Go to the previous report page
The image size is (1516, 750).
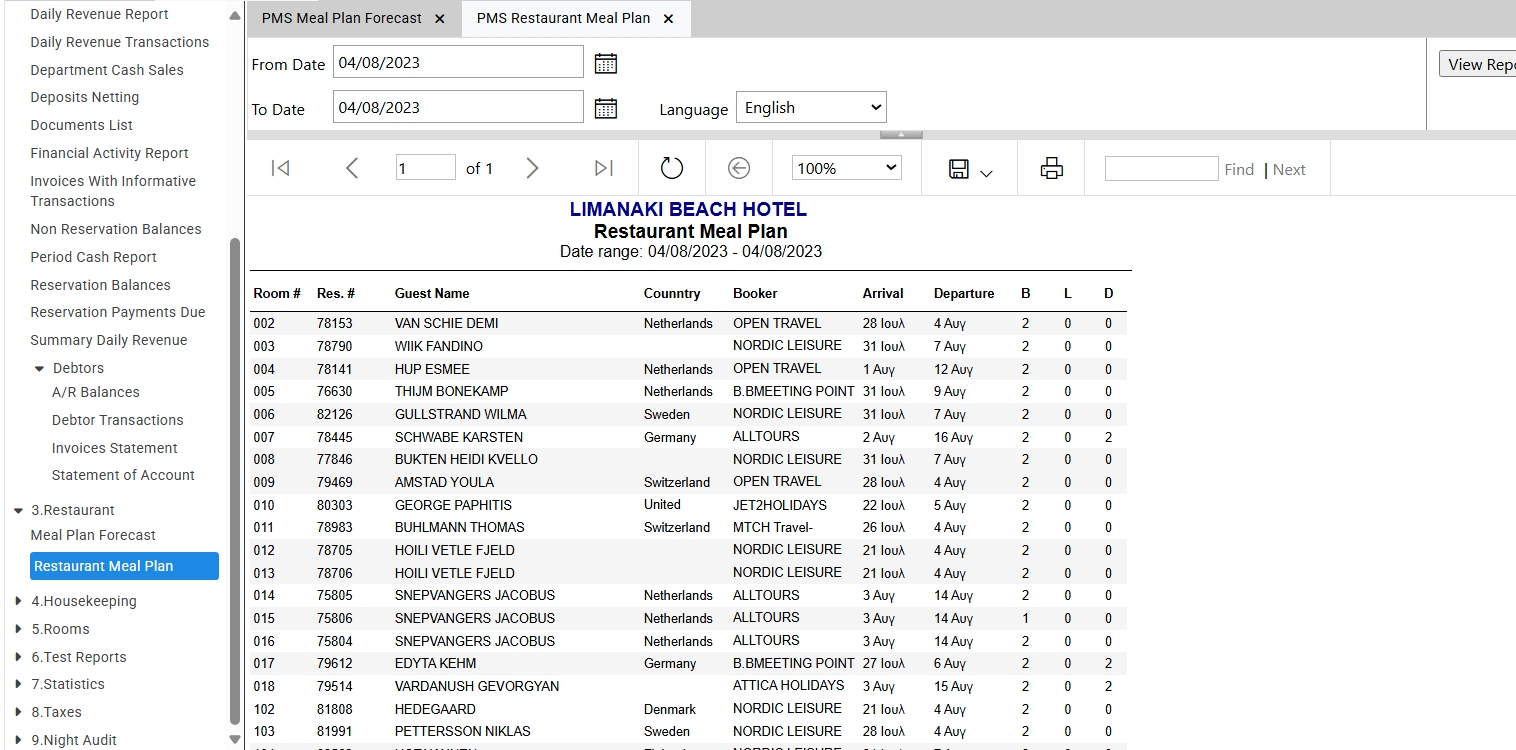click(x=352, y=168)
